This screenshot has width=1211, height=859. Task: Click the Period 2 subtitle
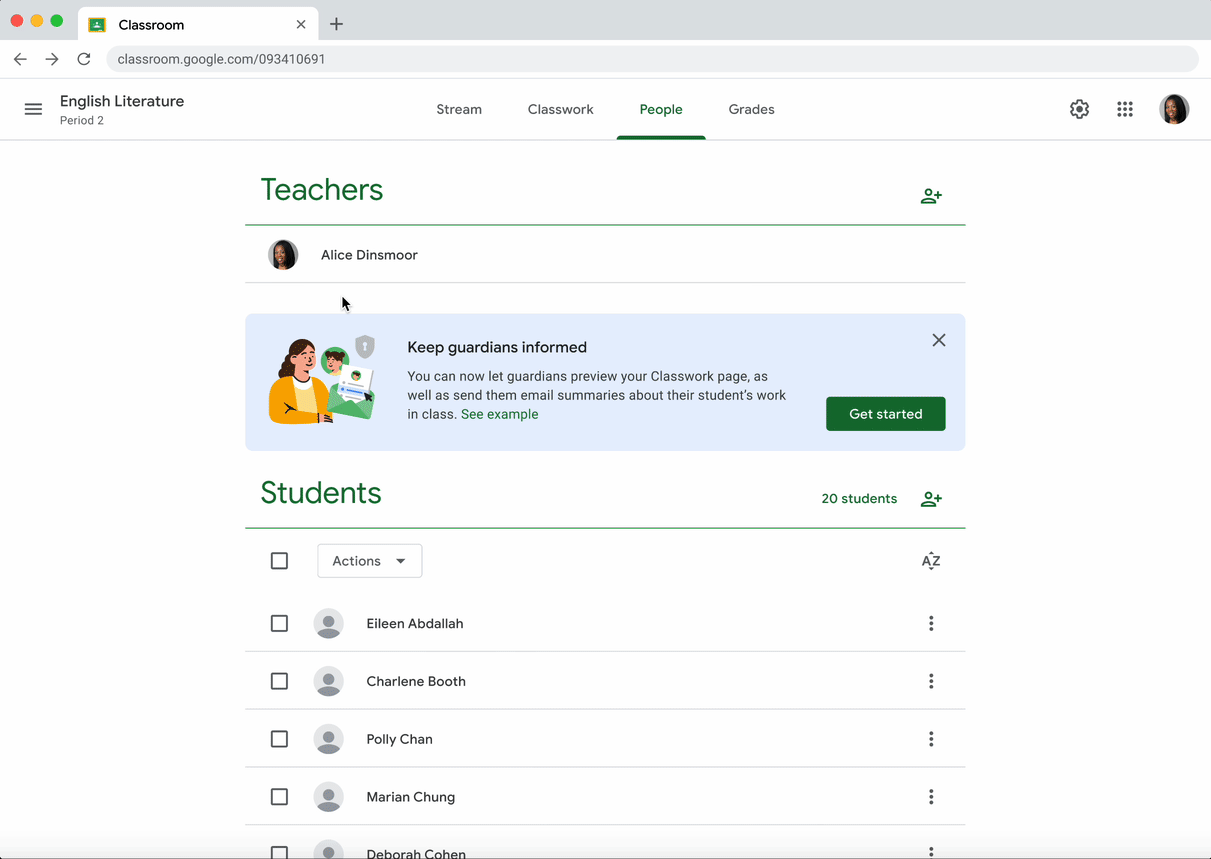[x=82, y=121]
